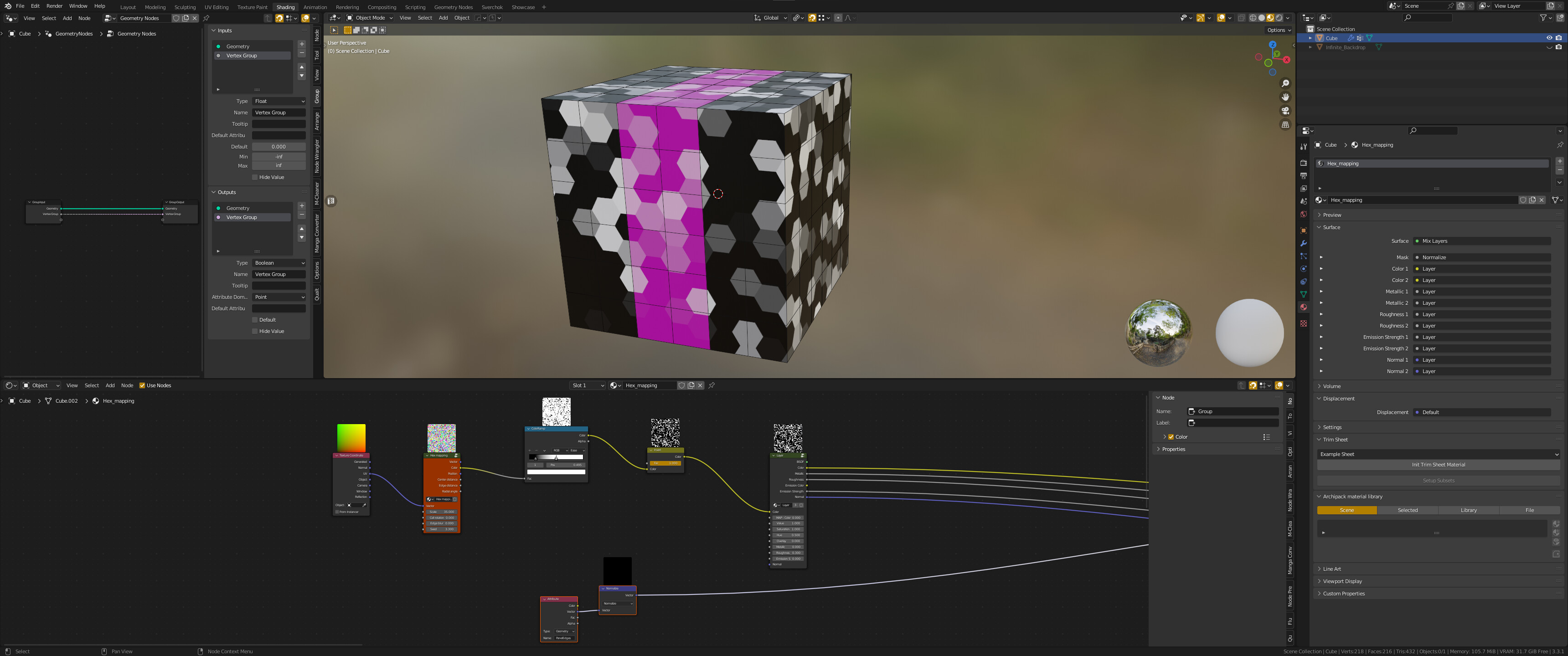The height and width of the screenshot is (656, 1568).
Task: Toggle Use Nodes in shader editor header
Action: [142, 385]
